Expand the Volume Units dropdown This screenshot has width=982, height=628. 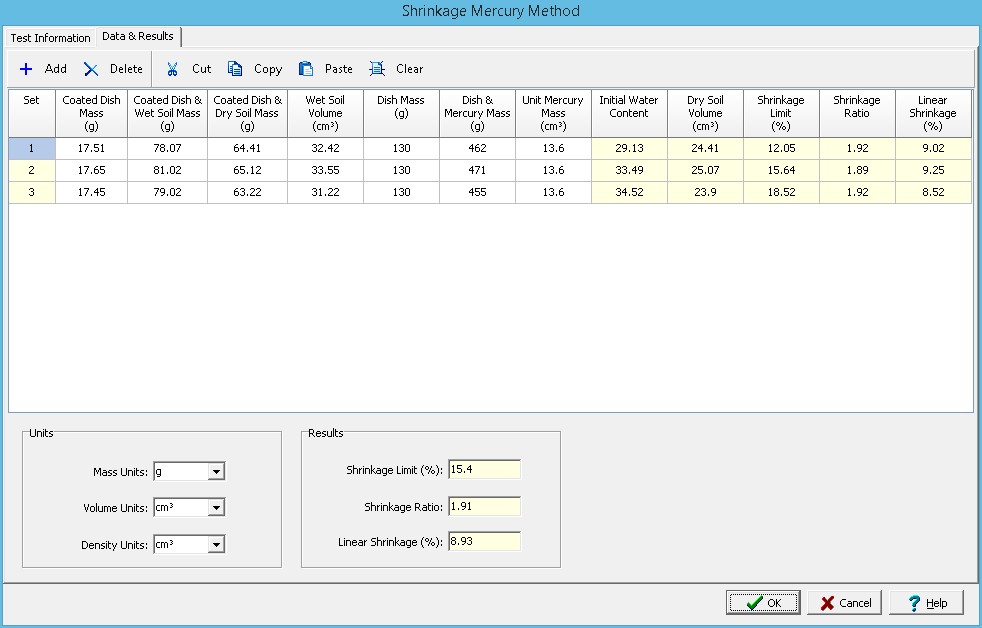point(217,508)
